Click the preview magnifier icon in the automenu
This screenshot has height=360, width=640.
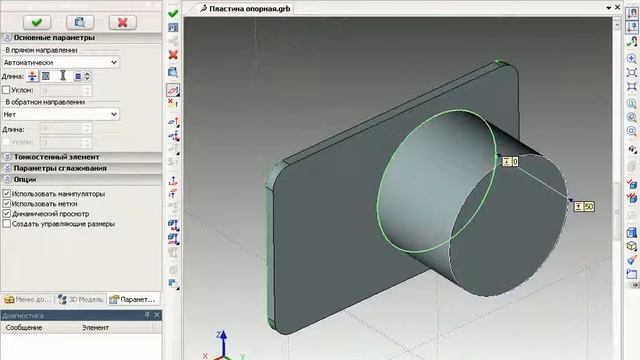(173, 73)
